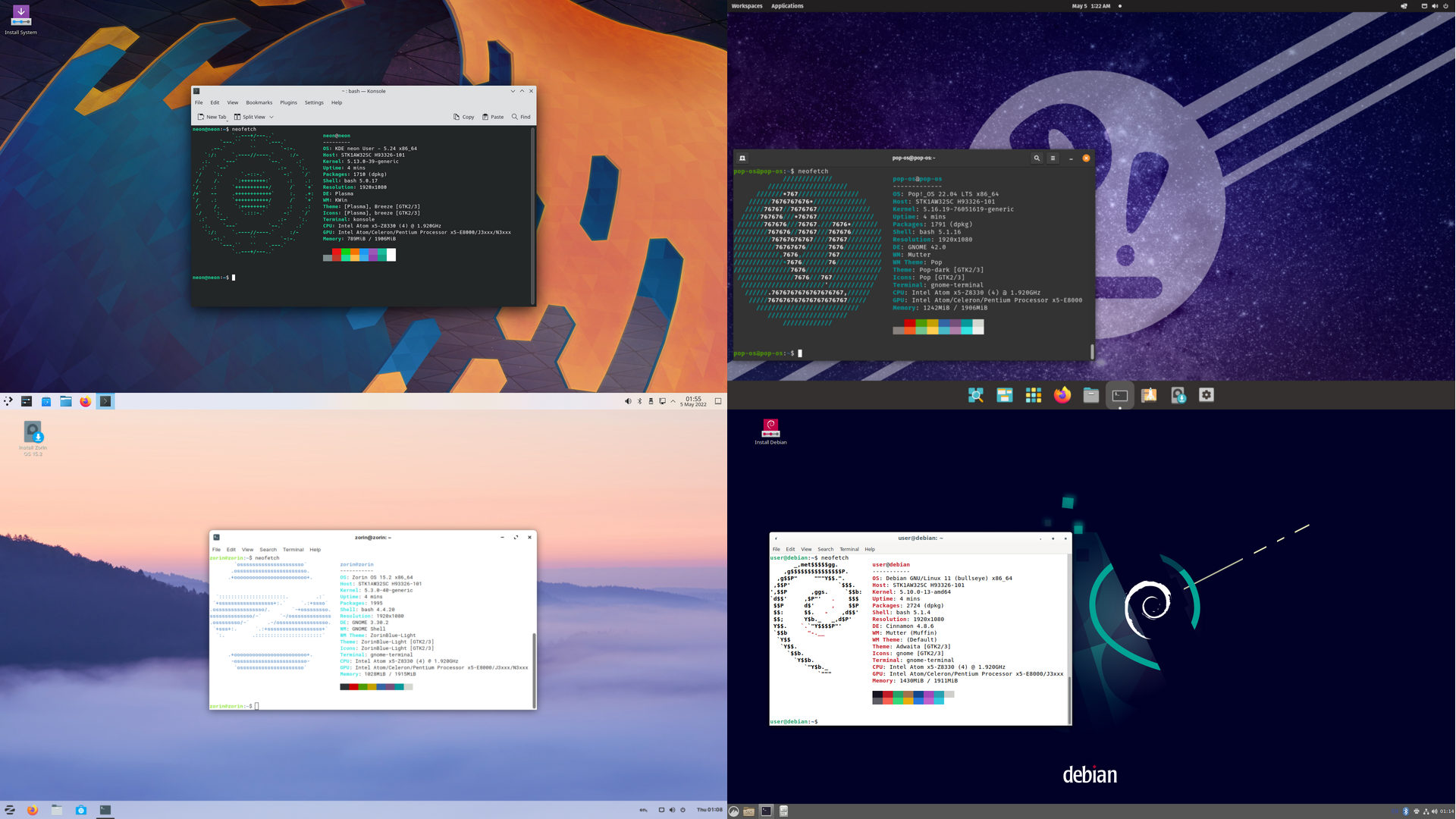This screenshot has height=819, width=1456.
Task: Select the Terminal icon in Pop!_OS dock
Action: pyautogui.click(x=1120, y=395)
